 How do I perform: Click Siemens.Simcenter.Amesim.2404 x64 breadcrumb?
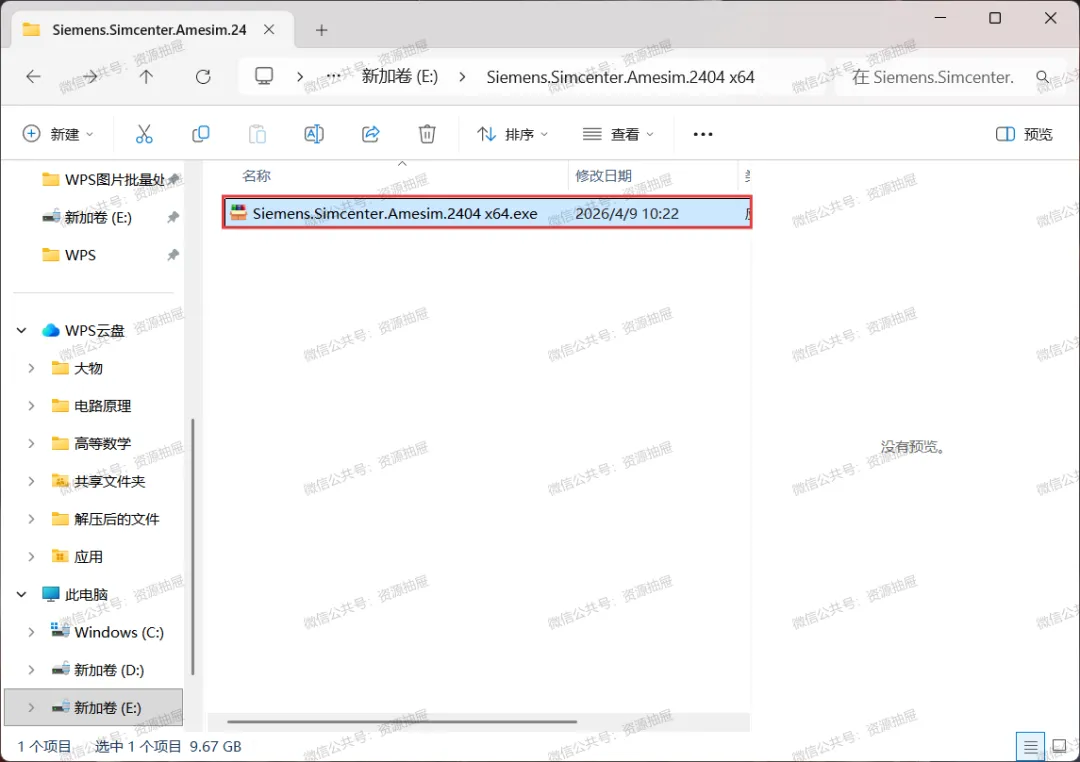click(x=620, y=76)
